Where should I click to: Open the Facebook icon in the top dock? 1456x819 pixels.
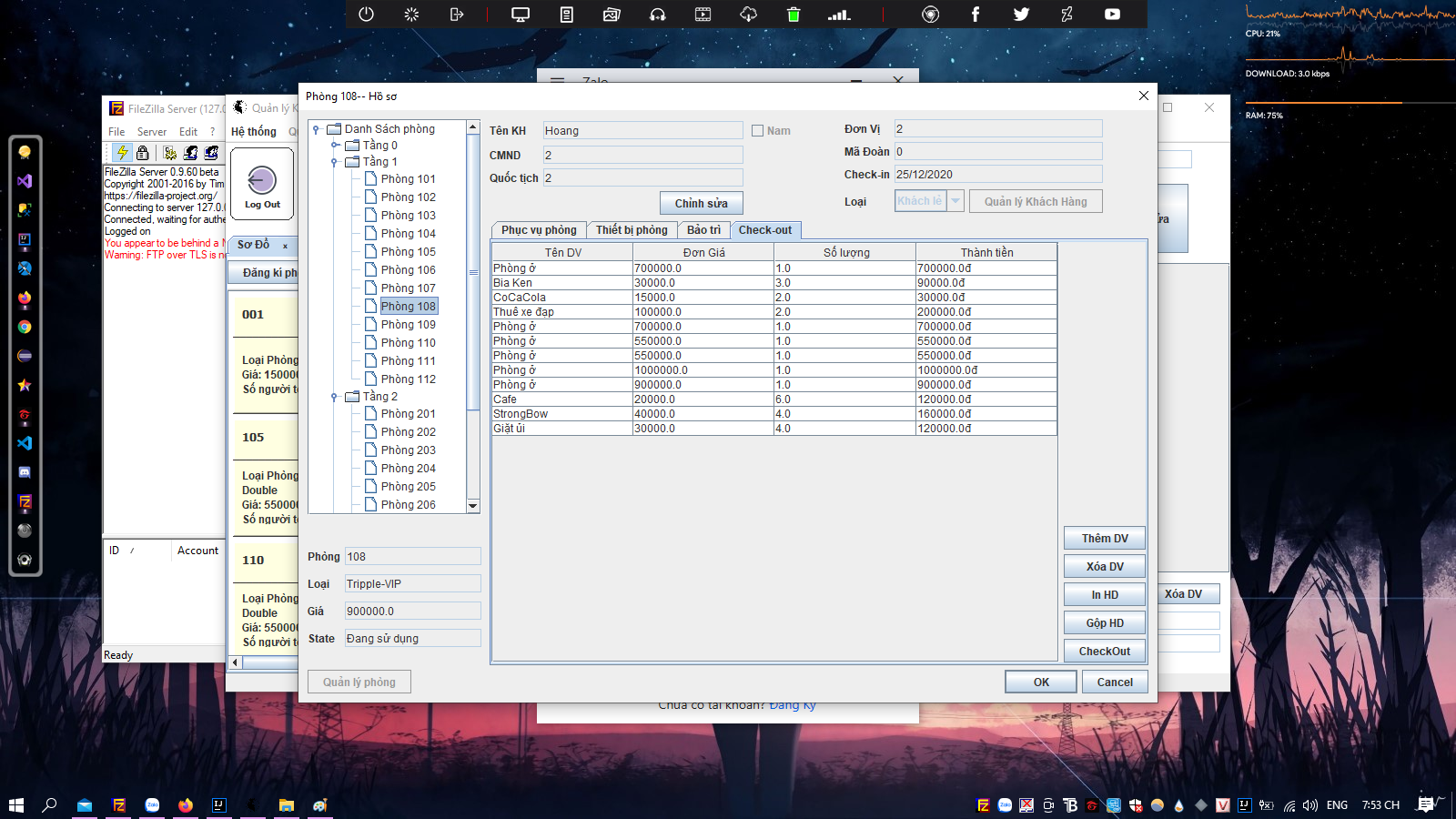coord(976,14)
